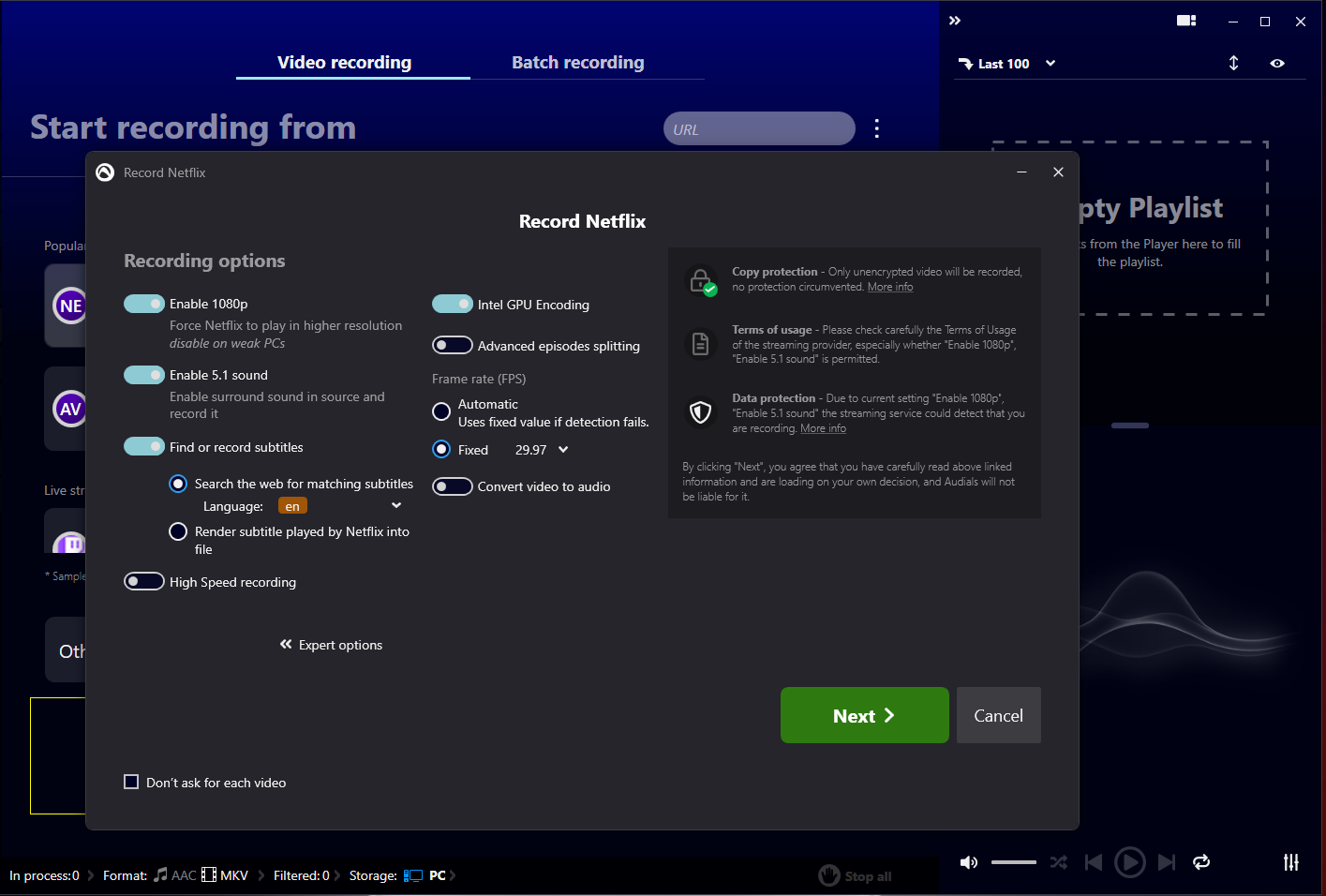Open the Filtered status entry
Viewport: 1326px width, 896px height.
point(302,875)
